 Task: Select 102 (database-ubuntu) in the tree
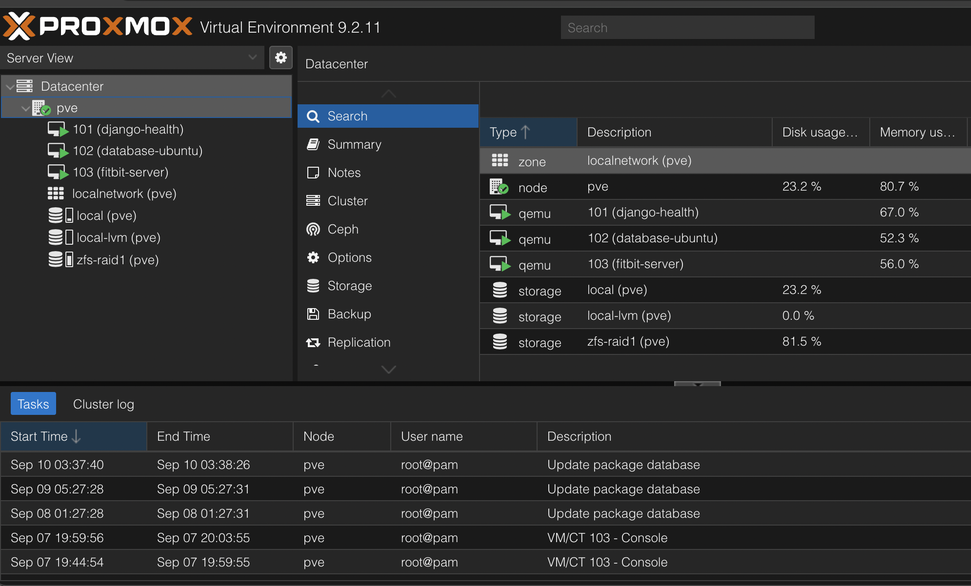137,151
